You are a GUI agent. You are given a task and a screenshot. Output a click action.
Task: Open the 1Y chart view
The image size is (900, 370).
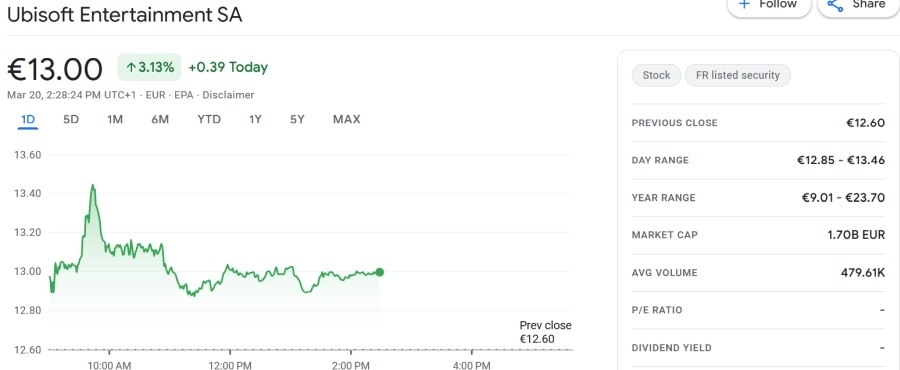[x=255, y=119]
